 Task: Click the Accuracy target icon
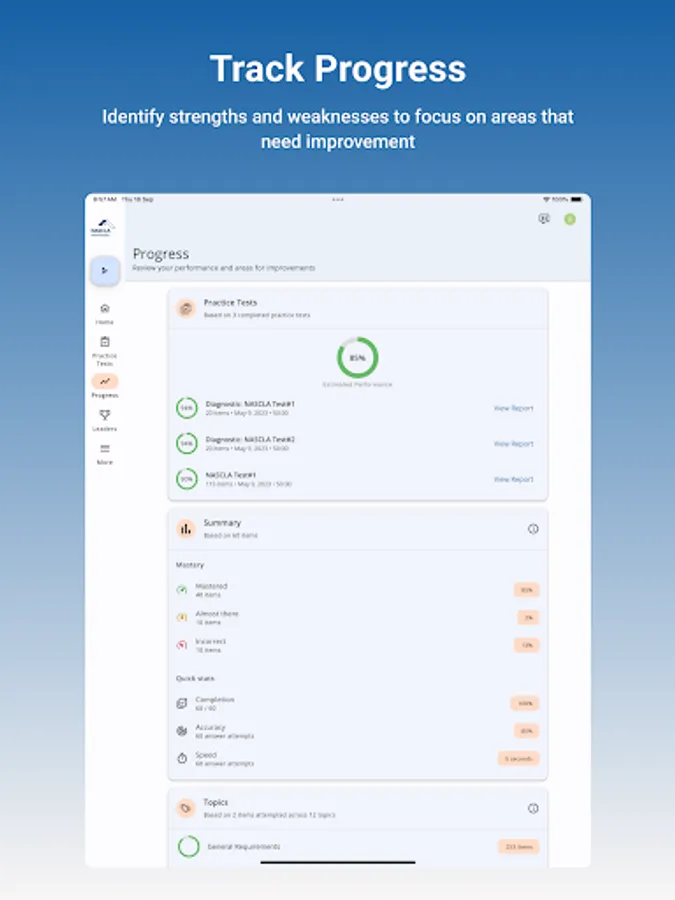coord(181,731)
